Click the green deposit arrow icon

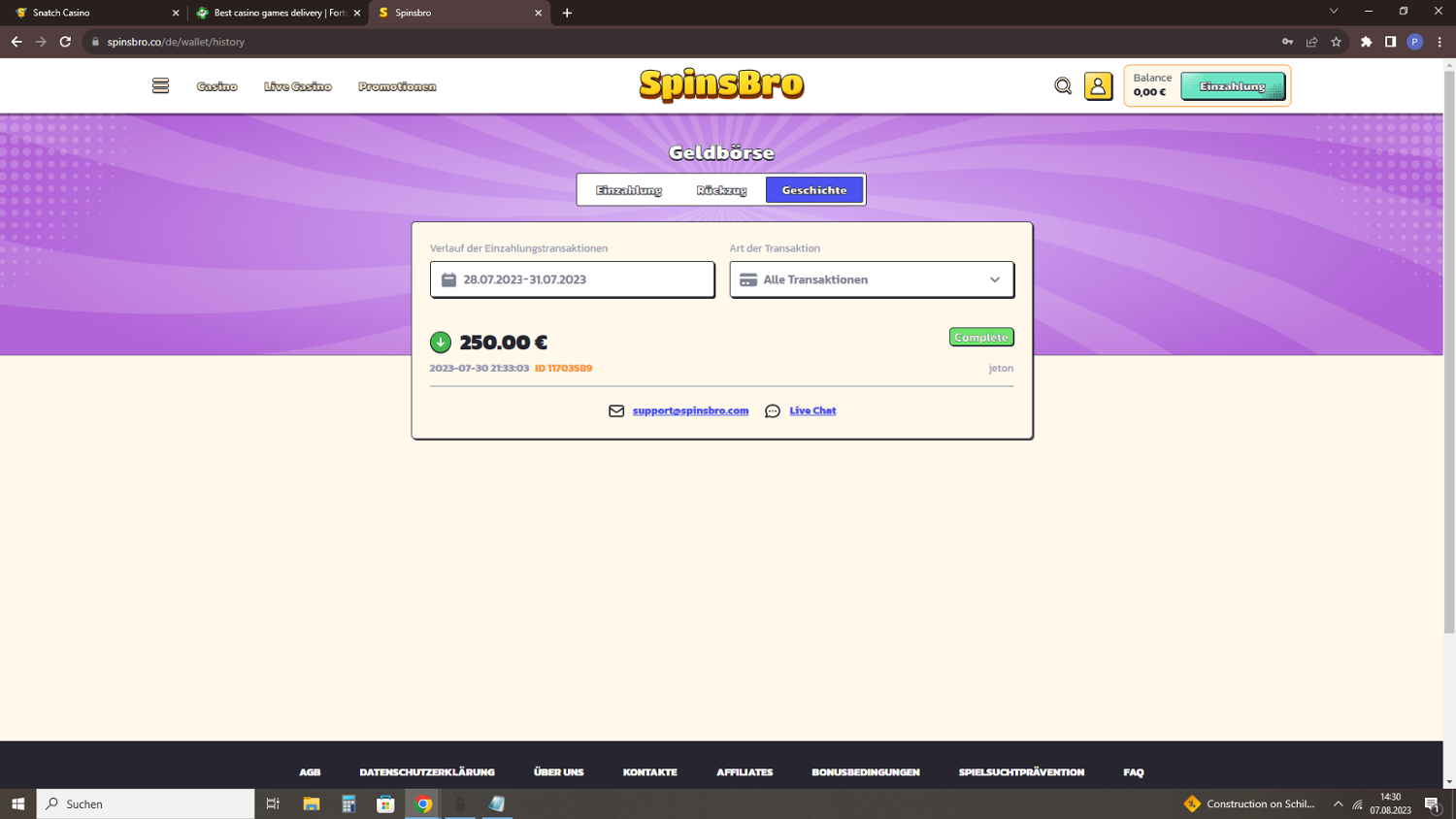click(x=441, y=342)
